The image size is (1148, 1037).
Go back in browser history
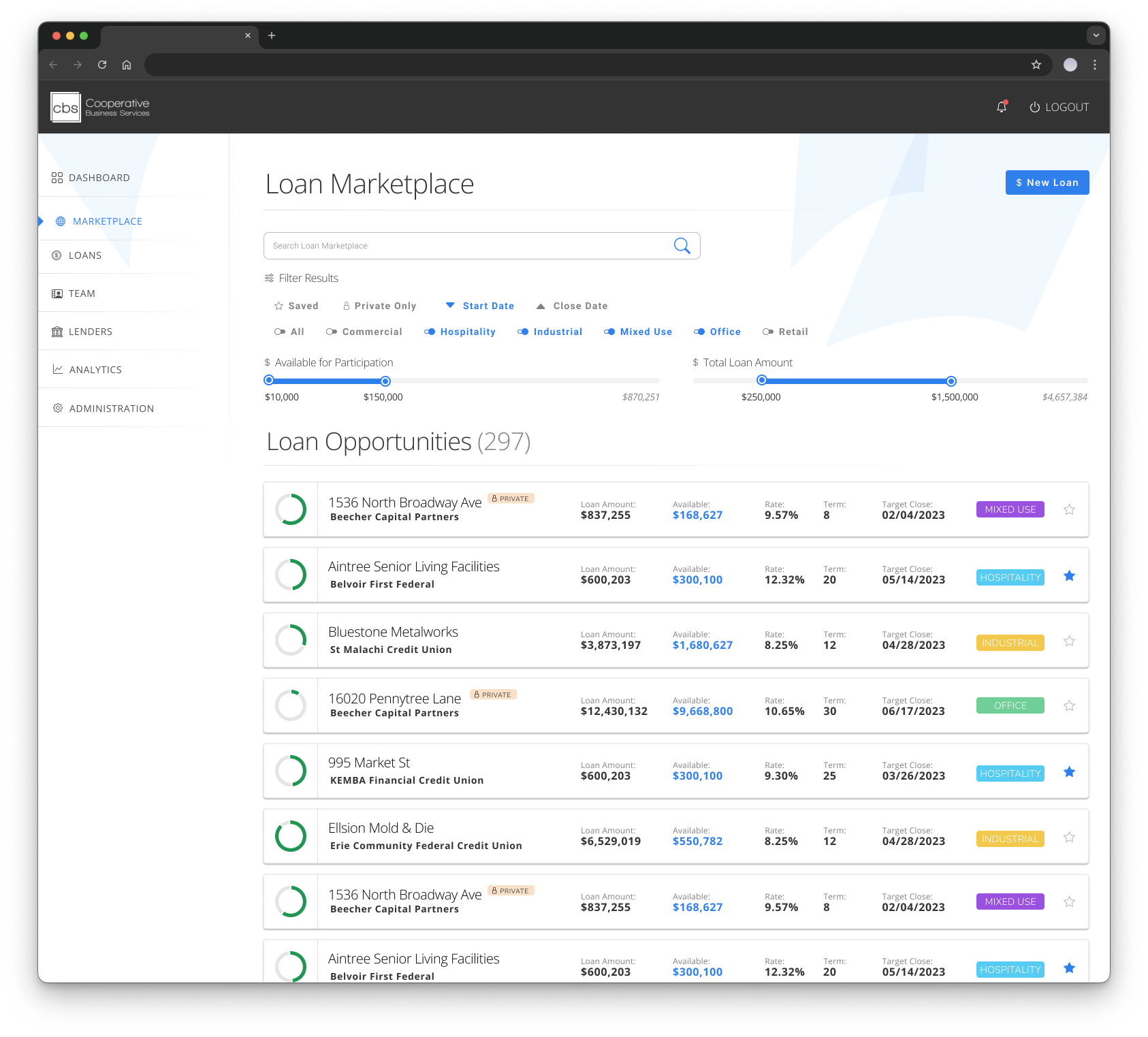click(x=53, y=65)
